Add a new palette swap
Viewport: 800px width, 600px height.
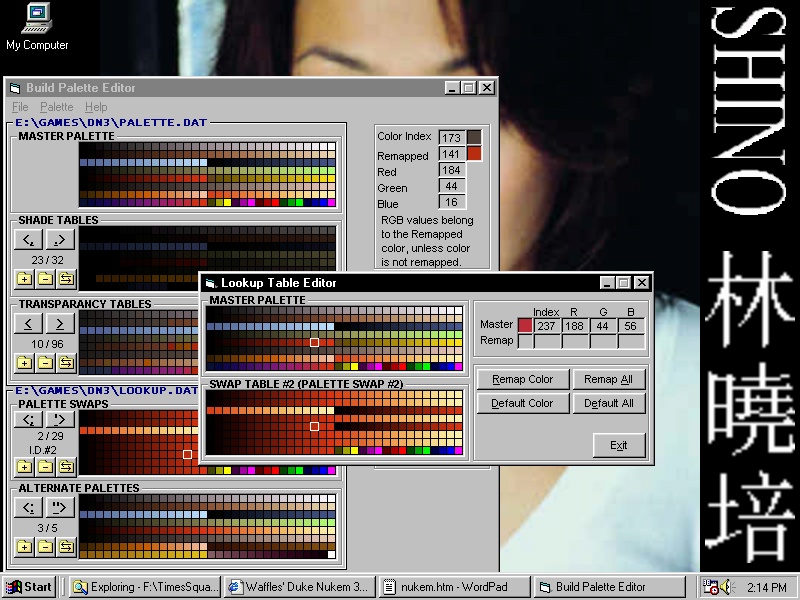tap(24, 466)
